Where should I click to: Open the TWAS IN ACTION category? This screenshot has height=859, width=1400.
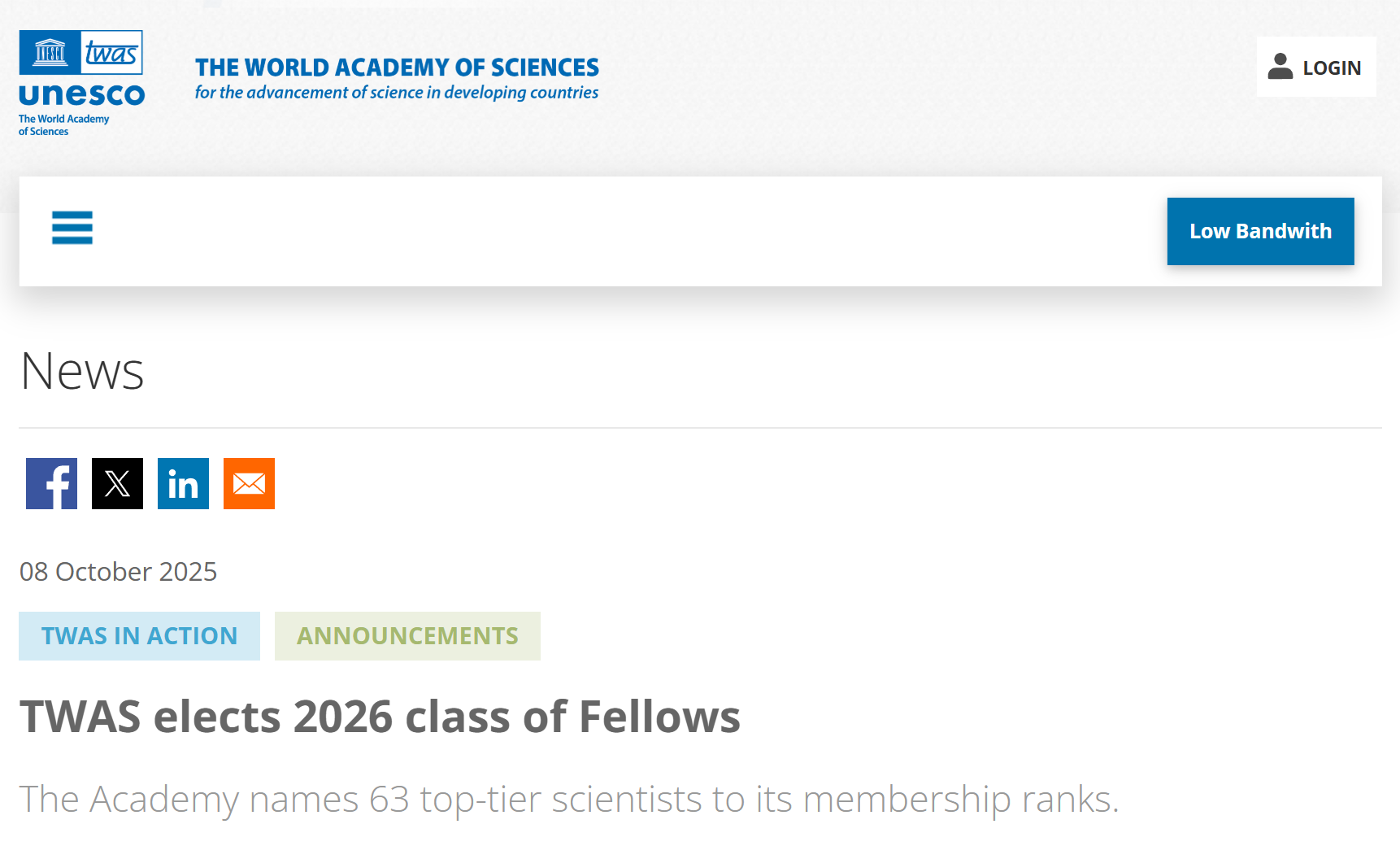click(x=139, y=636)
